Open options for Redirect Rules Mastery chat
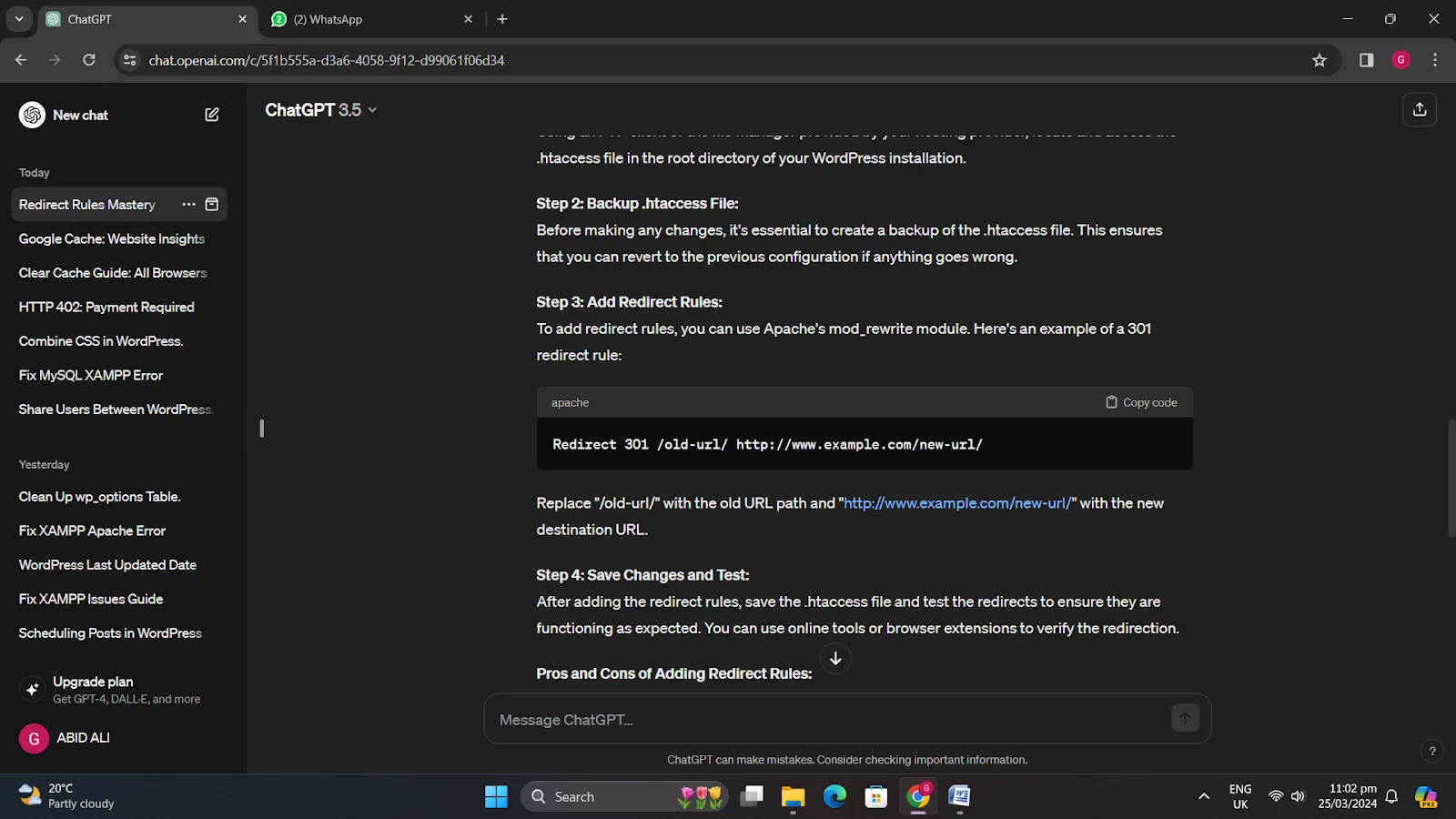The width and height of the screenshot is (1456, 819). tap(188, 205)
